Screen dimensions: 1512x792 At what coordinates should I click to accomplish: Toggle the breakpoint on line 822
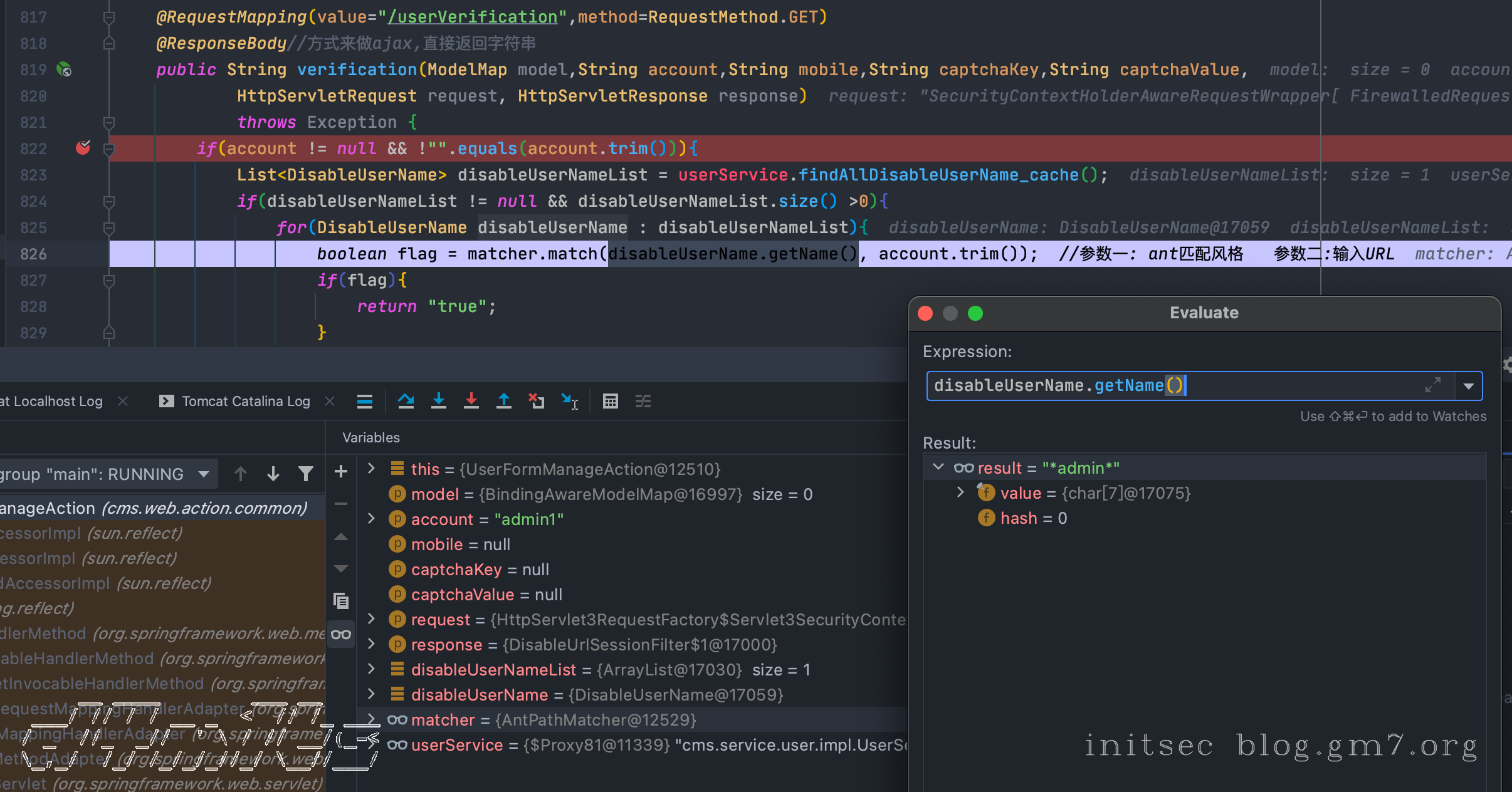83,148
